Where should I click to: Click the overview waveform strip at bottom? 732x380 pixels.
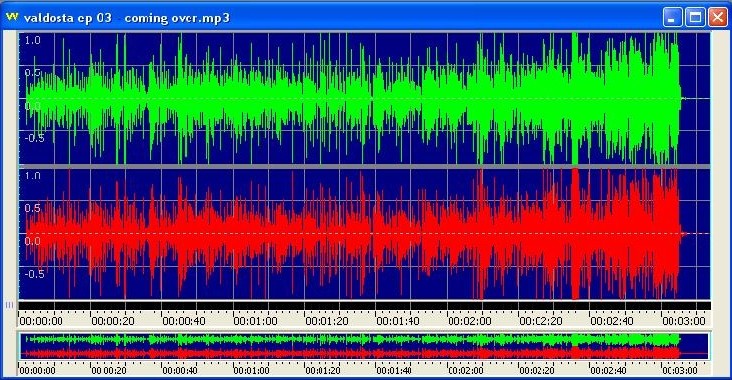pyautogui.click(x=364, y=346)
